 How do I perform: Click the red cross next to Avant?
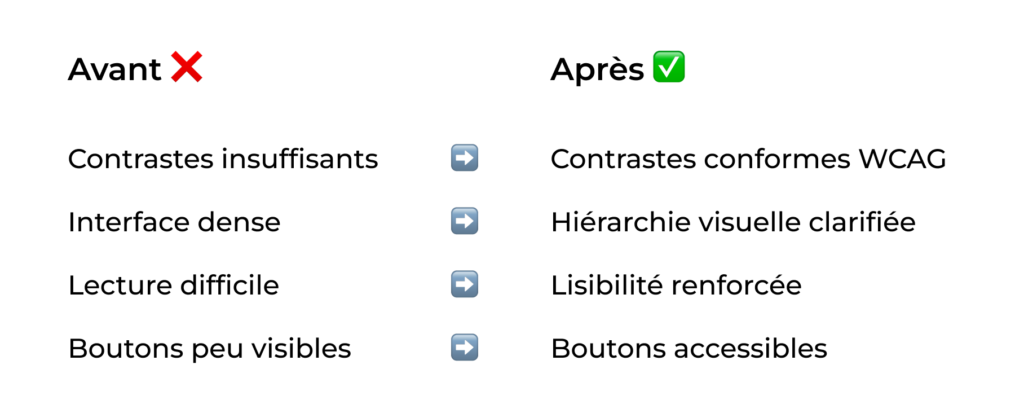[x=186, y=69]
